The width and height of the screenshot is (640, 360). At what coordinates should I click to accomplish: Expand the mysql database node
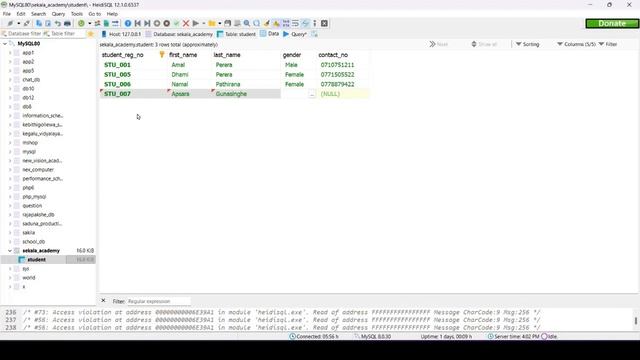10,152
